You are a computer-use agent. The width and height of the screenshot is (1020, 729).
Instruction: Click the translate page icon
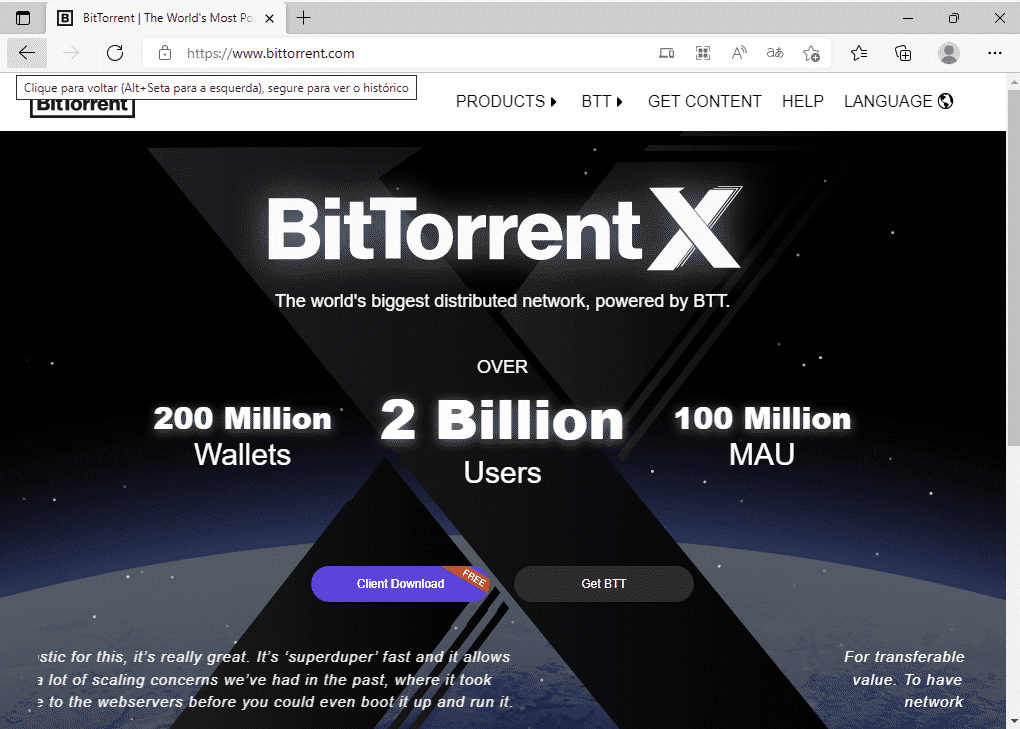775,53
